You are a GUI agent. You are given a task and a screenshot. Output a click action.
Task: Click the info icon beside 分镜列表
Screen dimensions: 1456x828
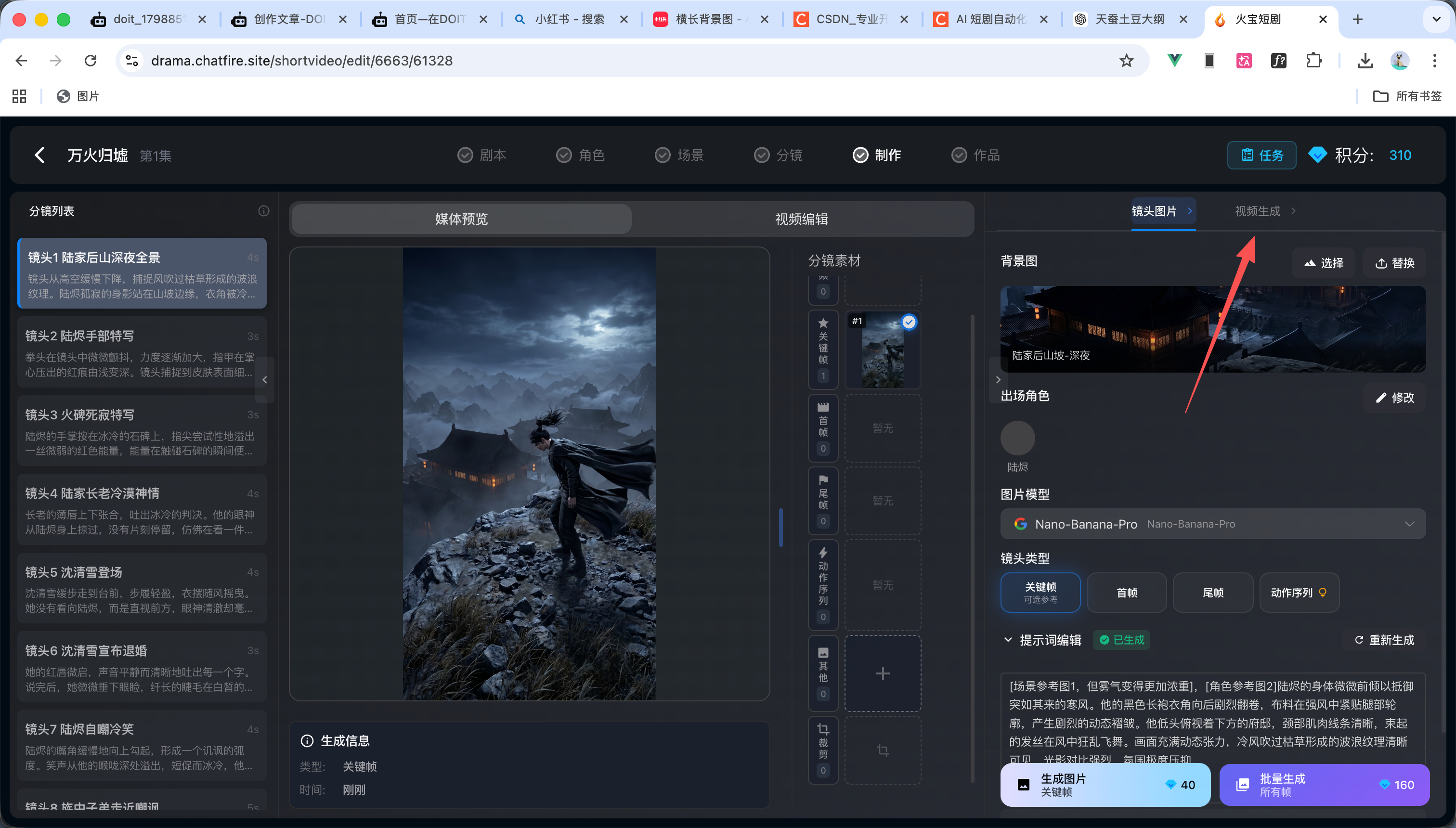[x=263, y=210]
